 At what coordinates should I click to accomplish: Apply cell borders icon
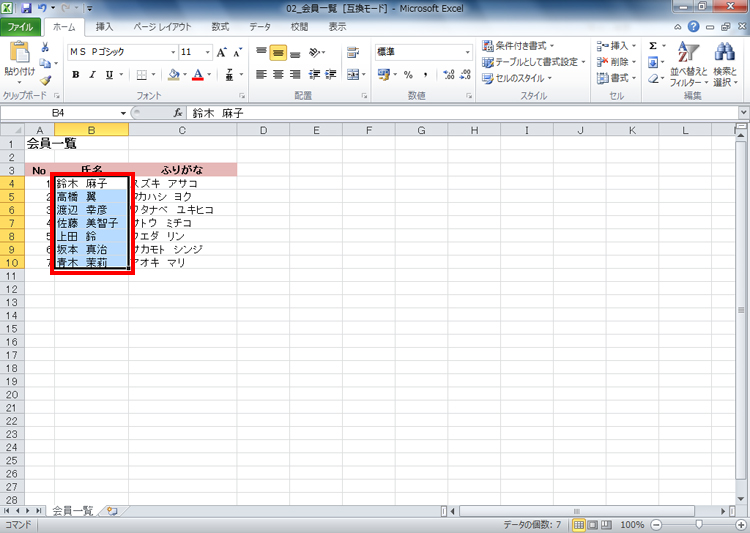tap(142, 75)
